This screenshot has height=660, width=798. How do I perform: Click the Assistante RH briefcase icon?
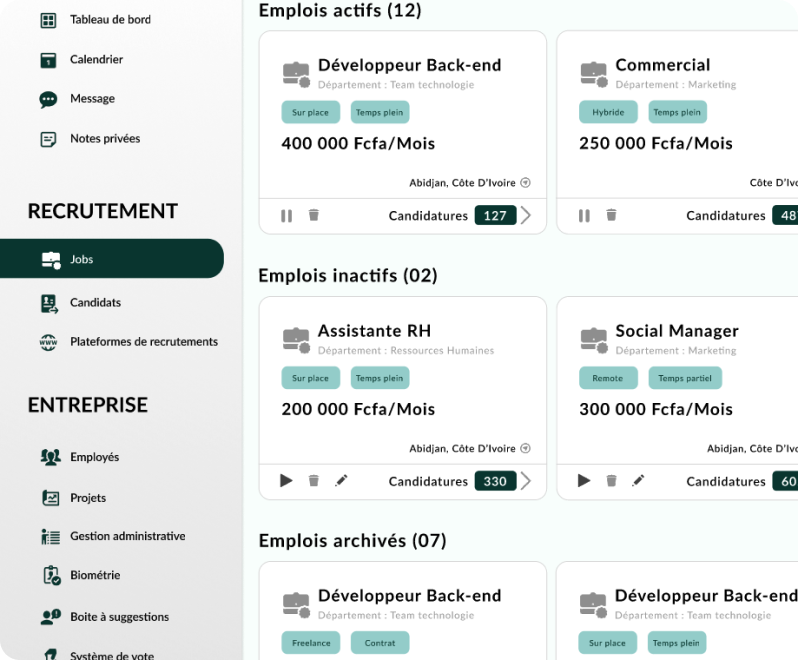coord(296,340)
